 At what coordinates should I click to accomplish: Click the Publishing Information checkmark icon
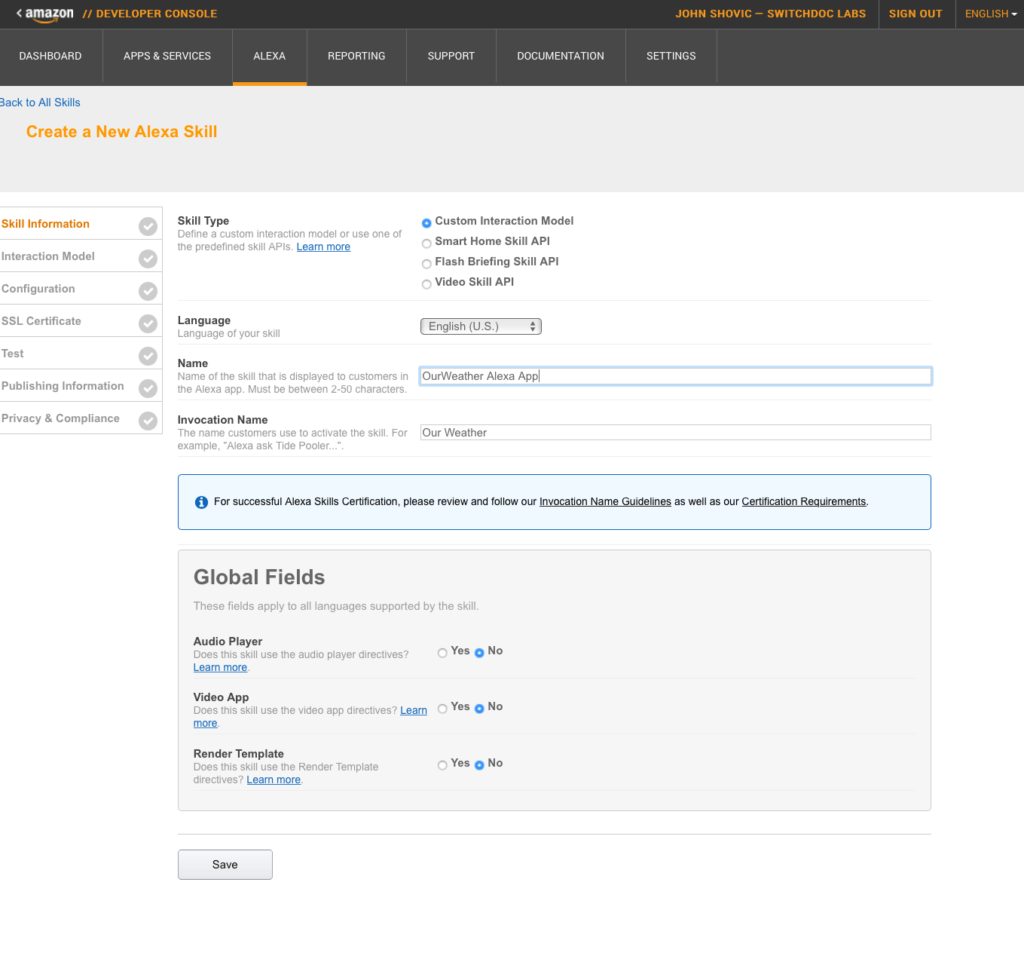[148, 388]
